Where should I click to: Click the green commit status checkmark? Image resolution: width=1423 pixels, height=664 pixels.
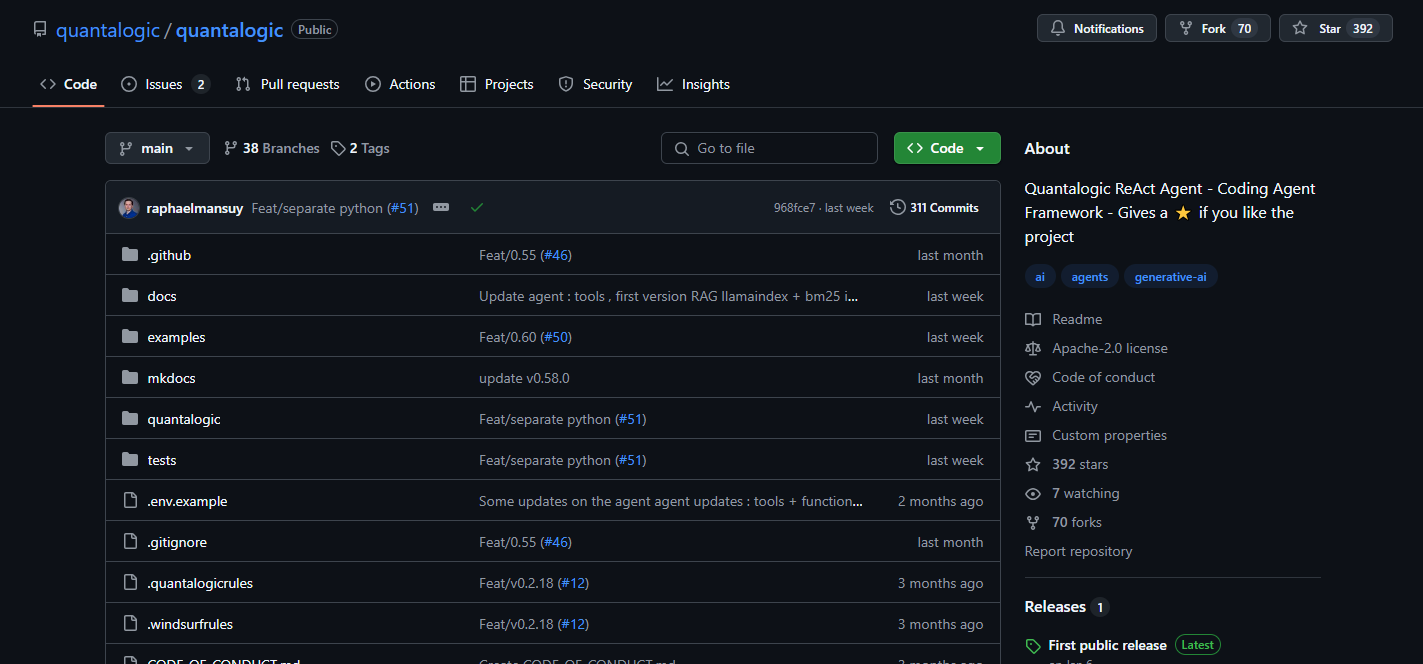477,208
